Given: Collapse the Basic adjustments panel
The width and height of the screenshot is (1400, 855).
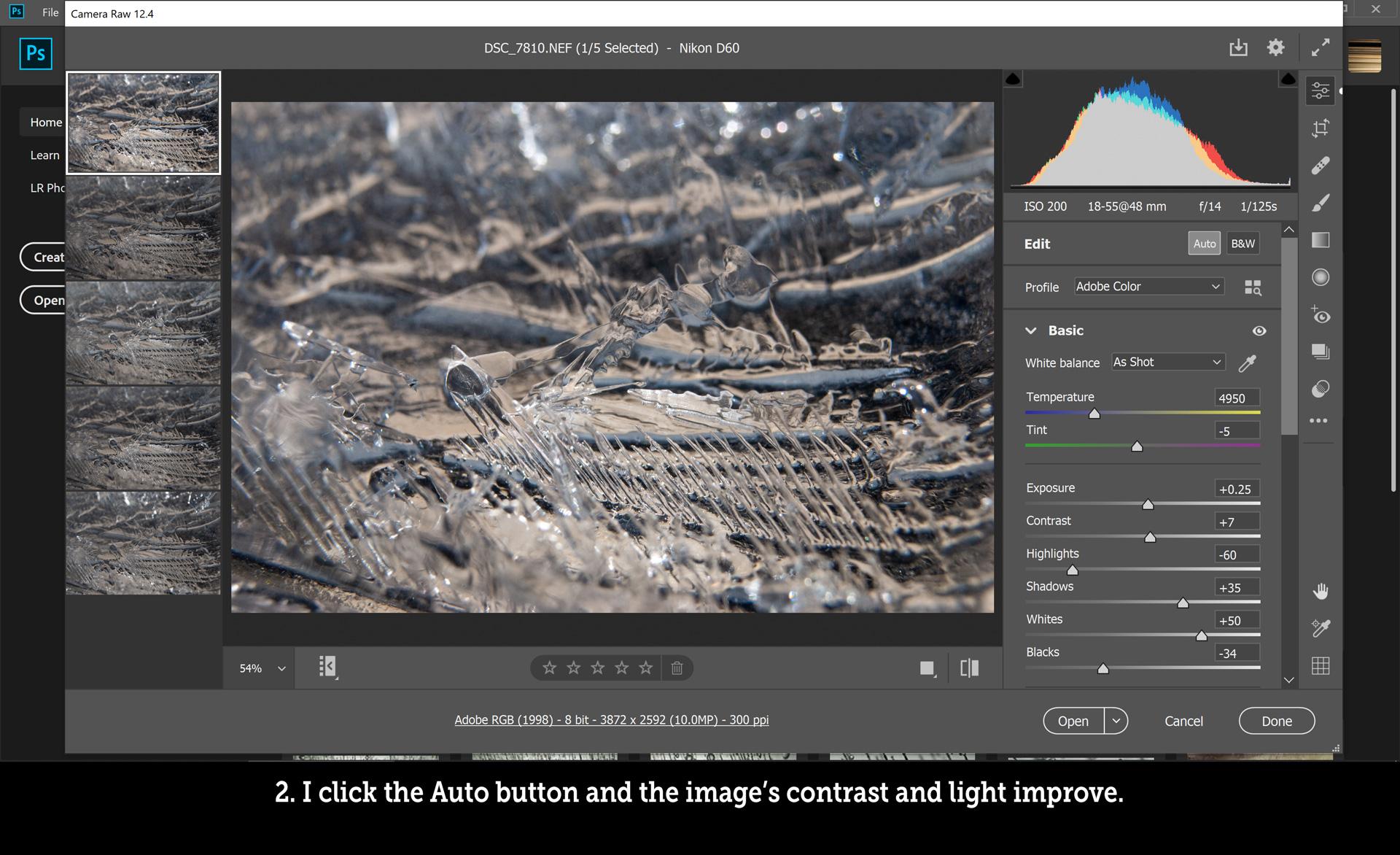Looking at the screenshot, I should point(1030,330).
